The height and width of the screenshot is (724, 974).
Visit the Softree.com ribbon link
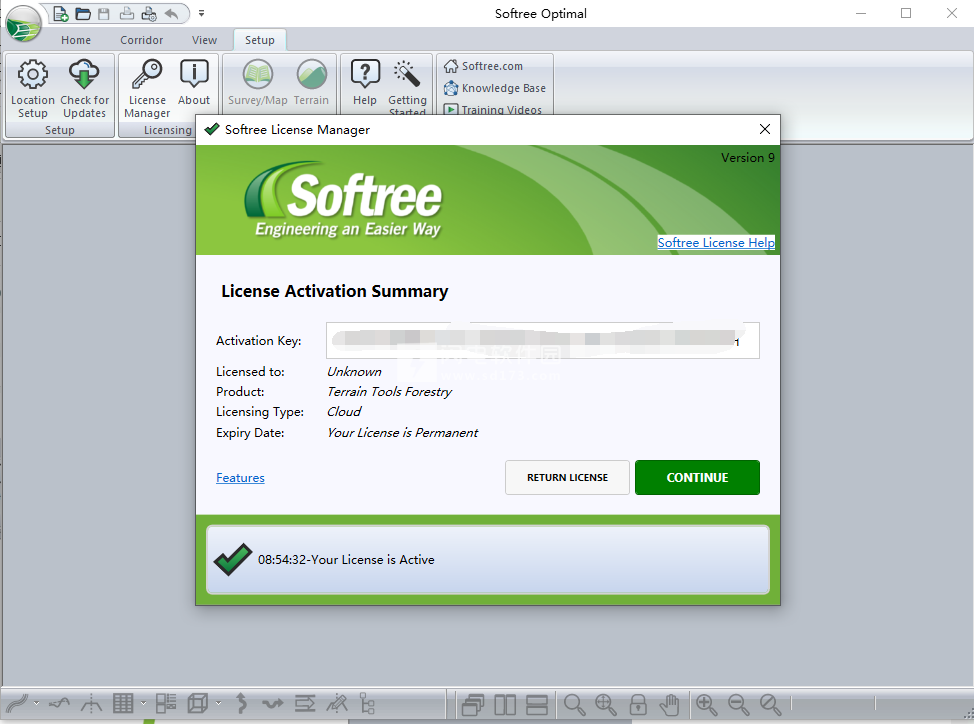tap(483, 66)
